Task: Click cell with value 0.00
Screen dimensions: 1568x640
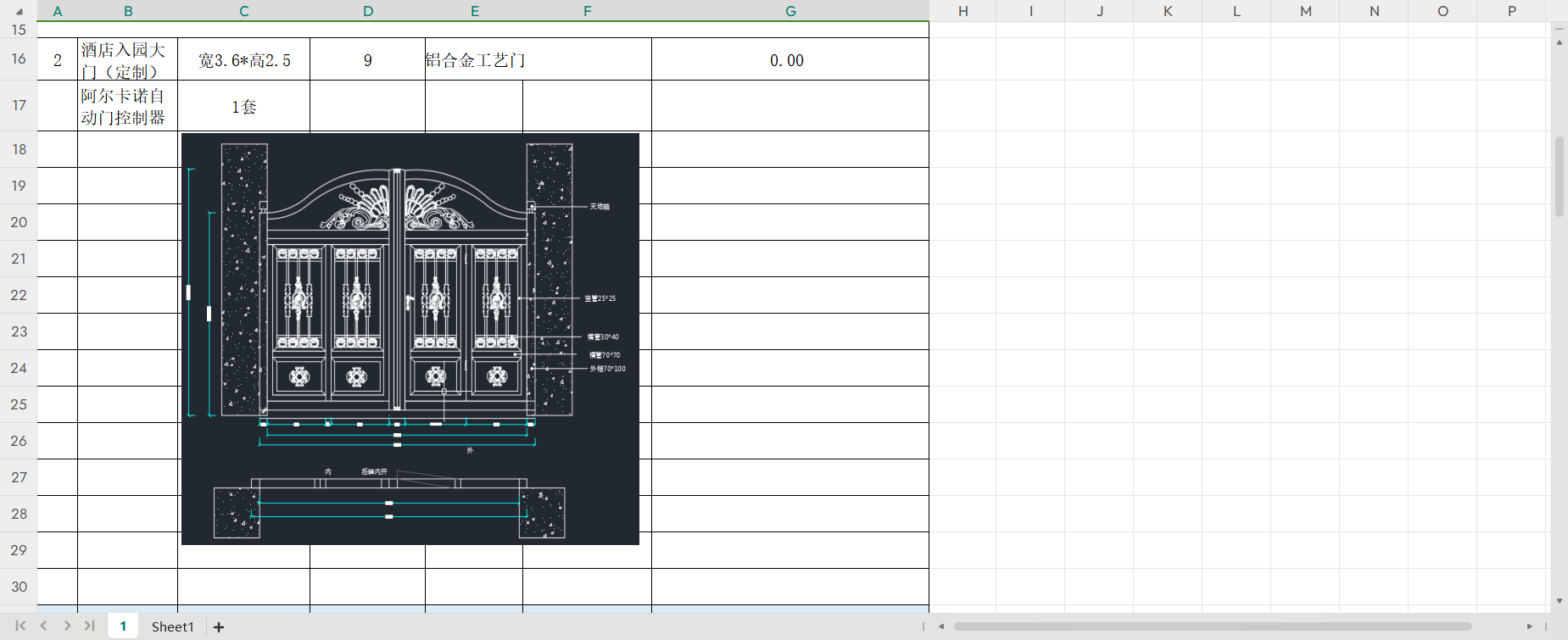Action: click(790, 59)
